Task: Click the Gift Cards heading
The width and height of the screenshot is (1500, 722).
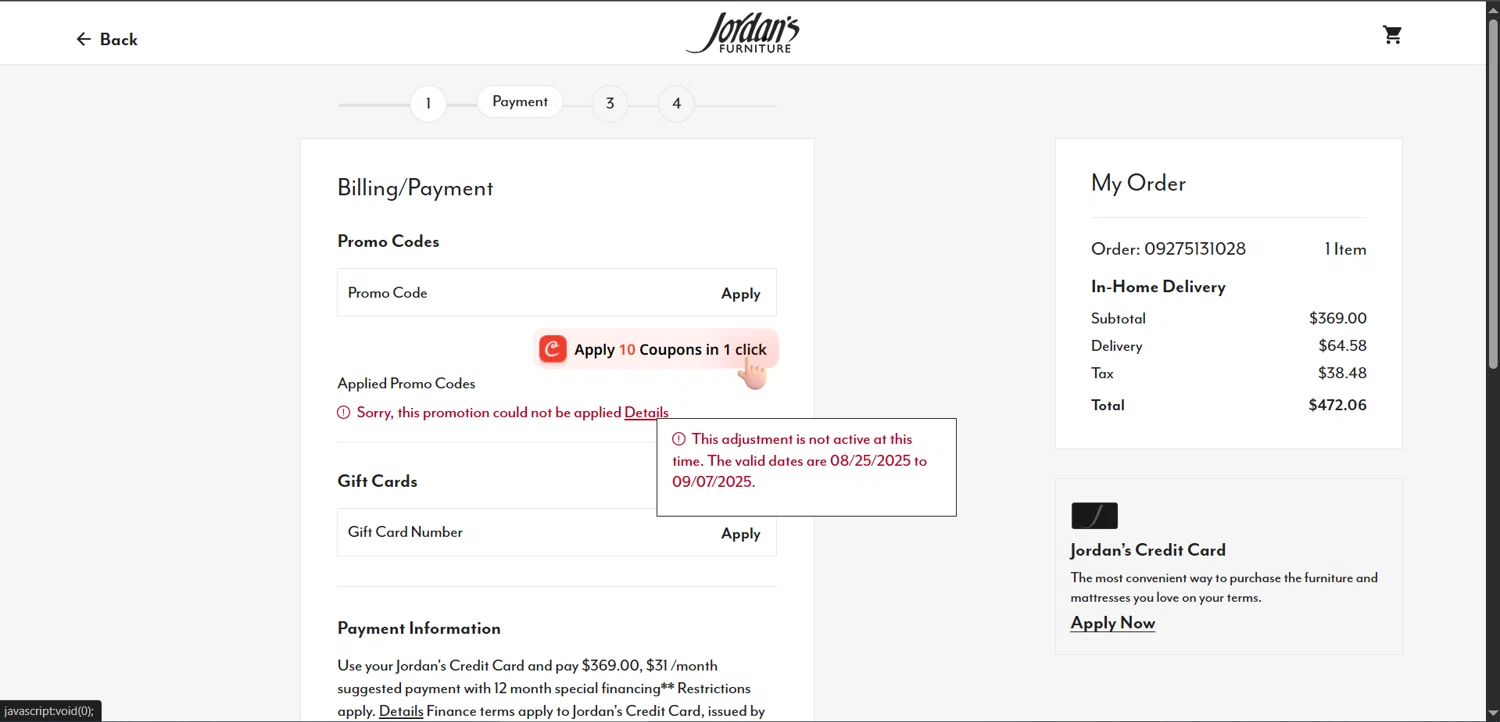Action: point(377,481)
